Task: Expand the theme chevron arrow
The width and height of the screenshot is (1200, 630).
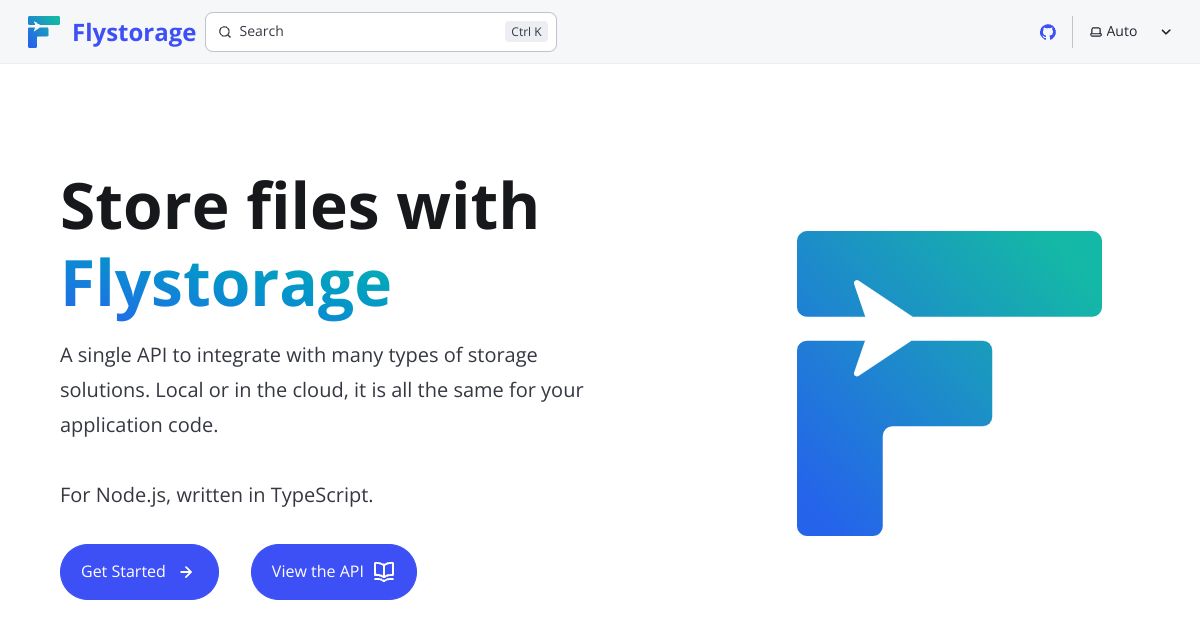Action: click(1166, 32)
